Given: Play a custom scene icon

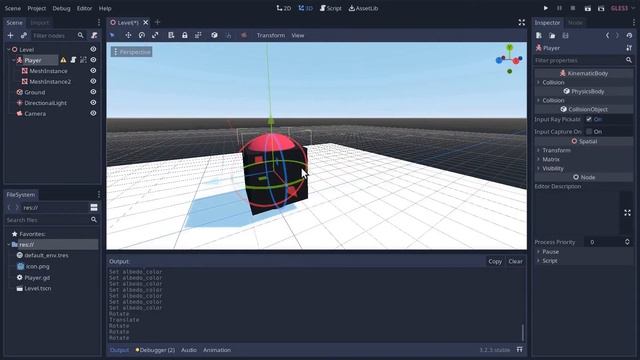Looking at the screenshot, I should [601, 8].
